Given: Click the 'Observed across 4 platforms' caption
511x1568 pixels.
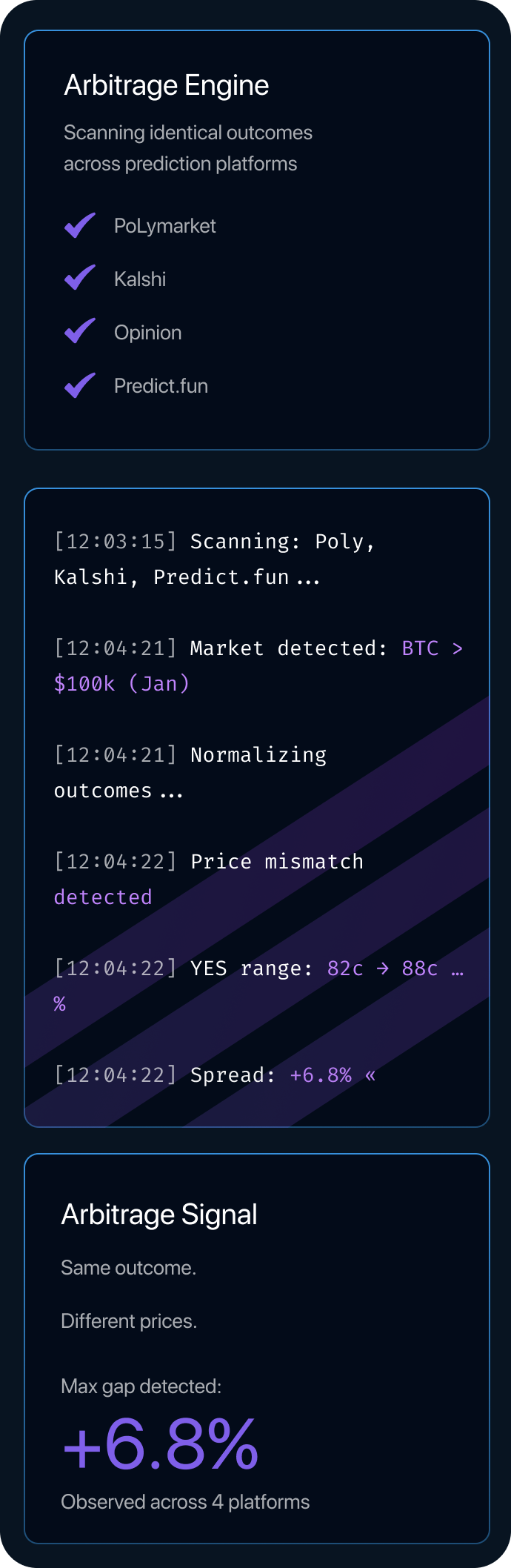Looking at the screenshot, I should point(185,1502).
